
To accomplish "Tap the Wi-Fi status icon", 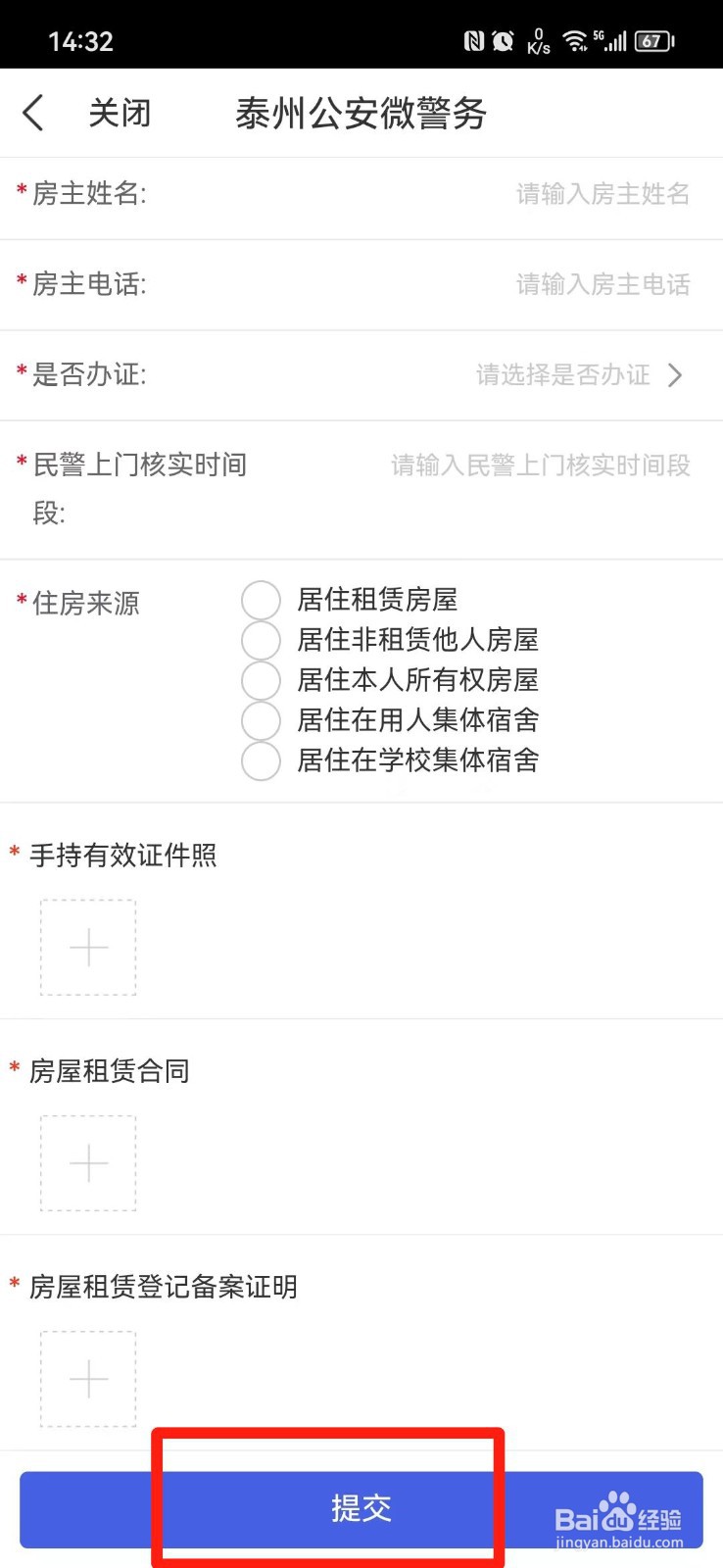I will tap(575, 41).
